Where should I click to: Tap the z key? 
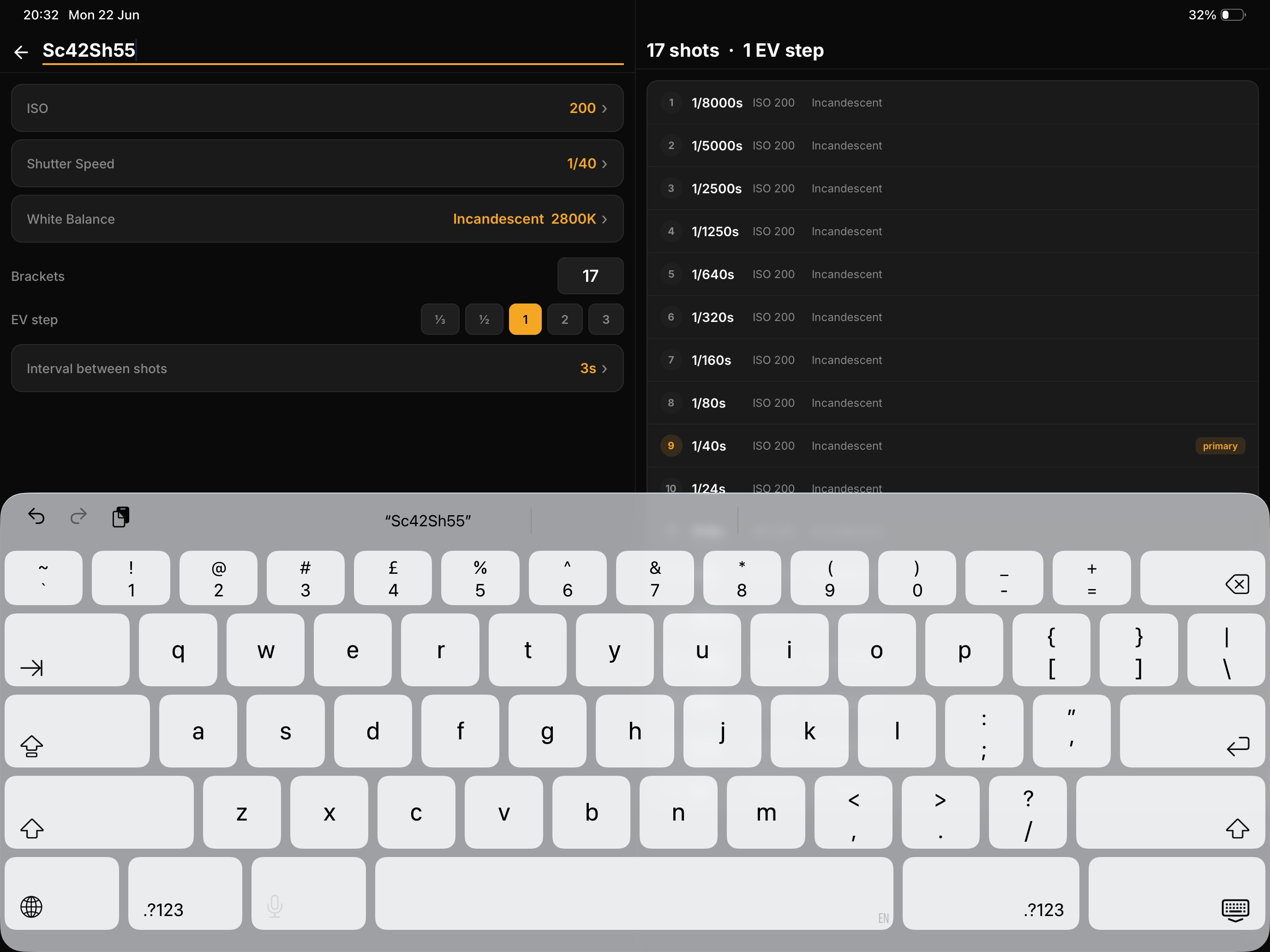click(242, 812)
